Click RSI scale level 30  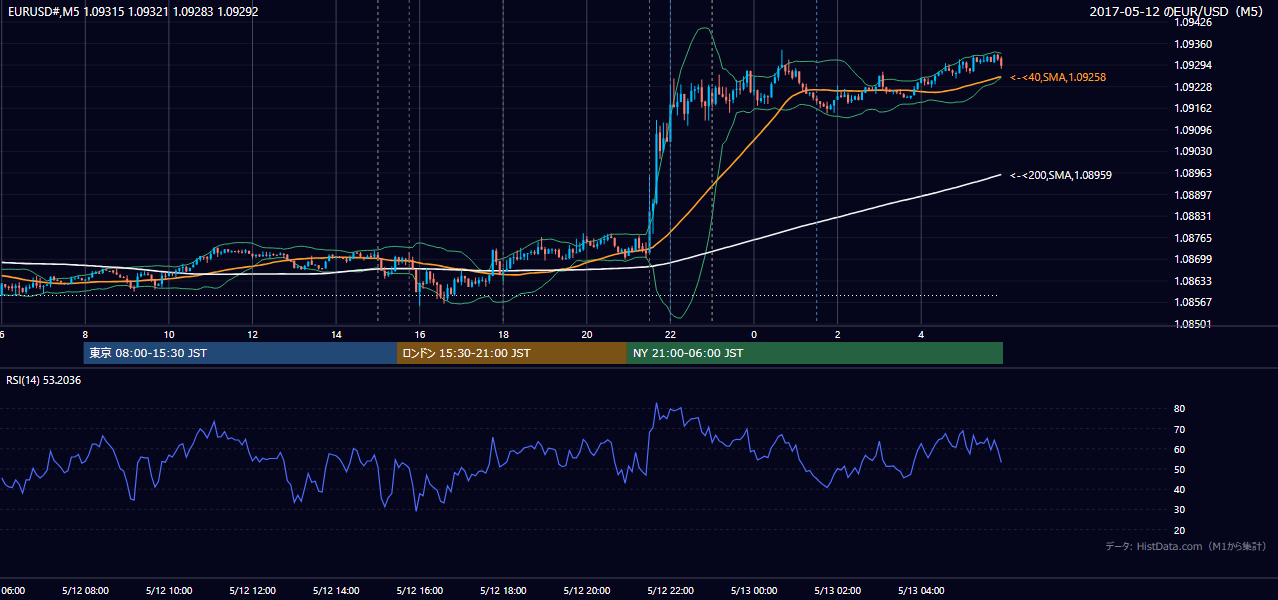click(x=1180, y=510)
